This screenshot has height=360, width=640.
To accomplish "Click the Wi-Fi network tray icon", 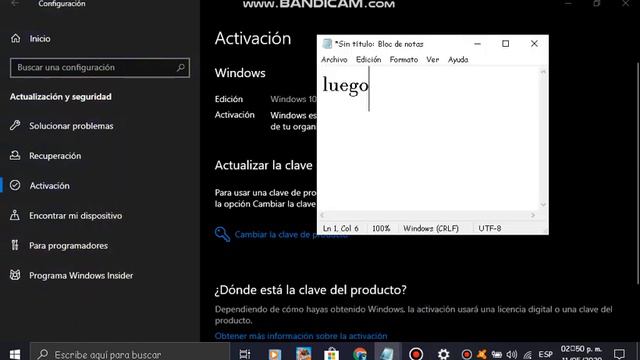I will (x=528, y=354).
